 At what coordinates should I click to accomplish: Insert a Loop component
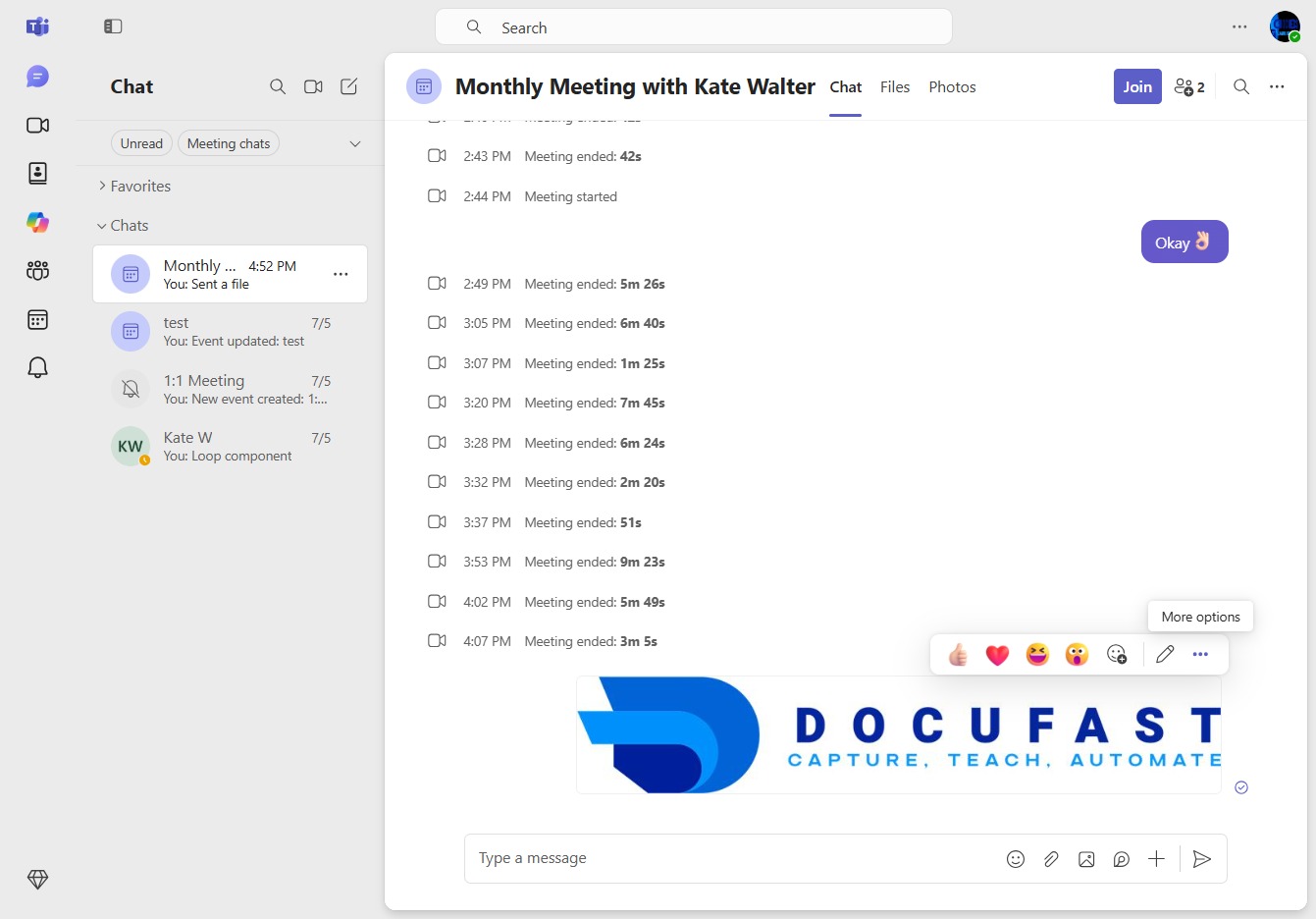click(x=1122, y=859)
